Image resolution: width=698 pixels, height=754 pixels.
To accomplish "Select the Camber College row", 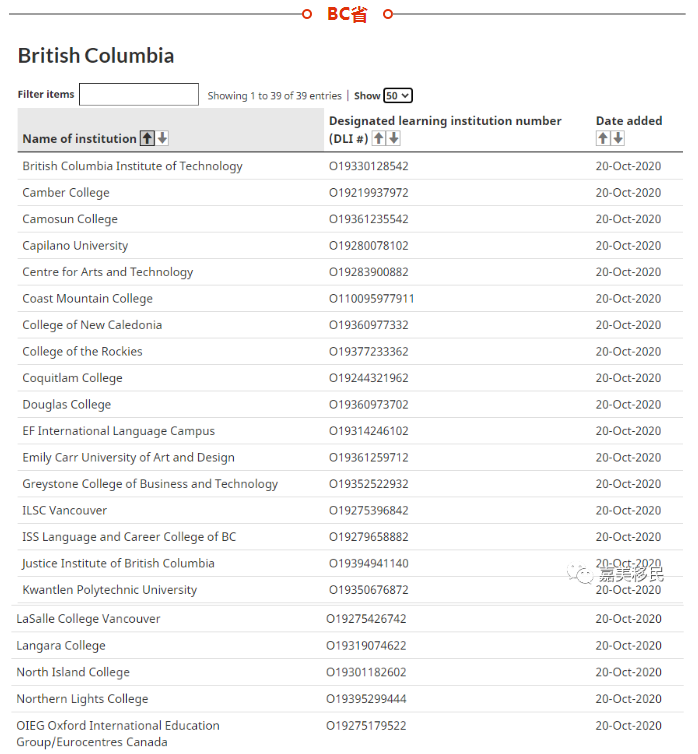I will tap(66, 193).
